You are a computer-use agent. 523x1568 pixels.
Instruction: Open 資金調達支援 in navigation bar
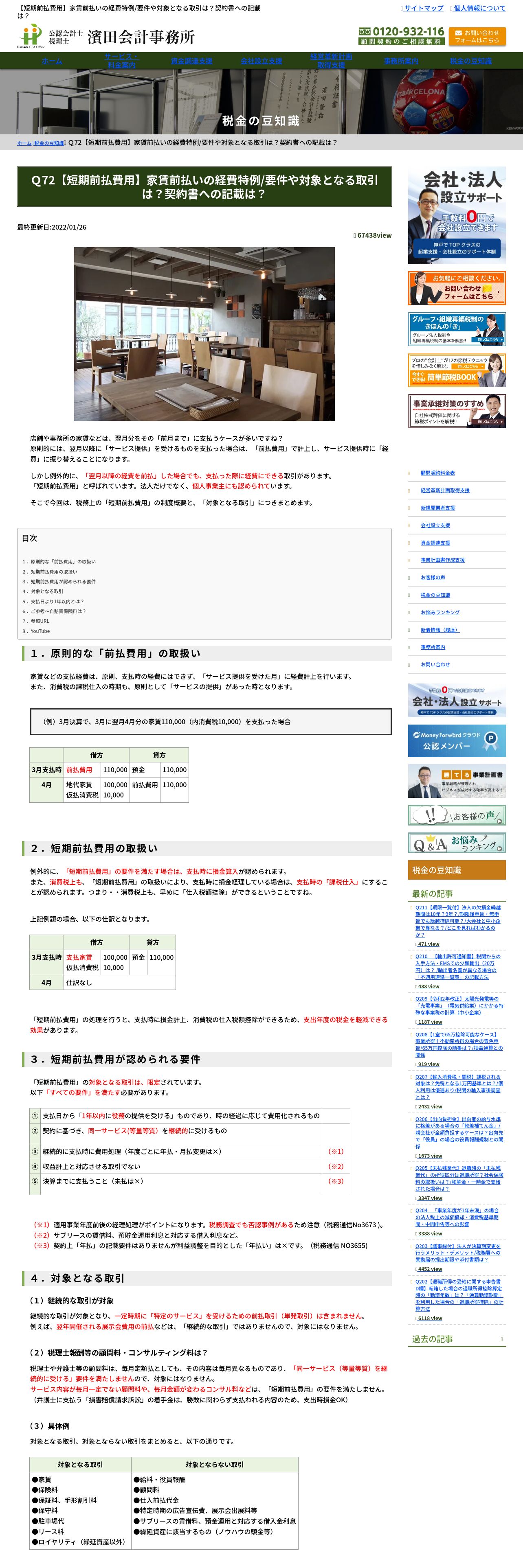pyautogui.click(x=192, y=61)
